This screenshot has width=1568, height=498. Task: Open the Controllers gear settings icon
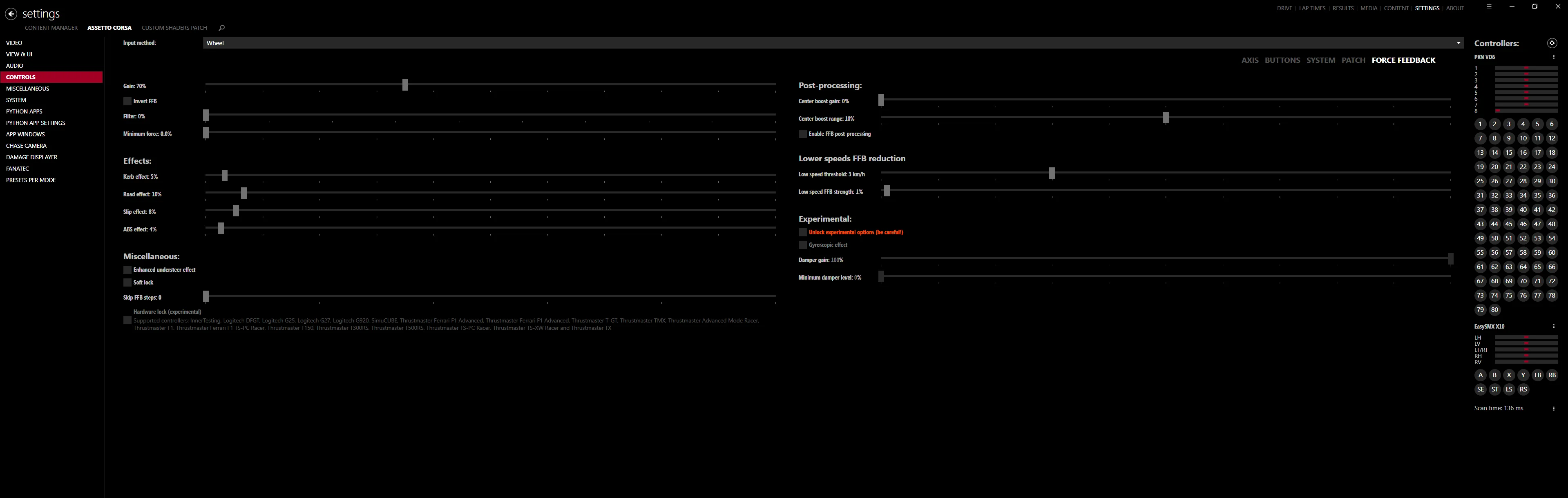pos(1552,43)
